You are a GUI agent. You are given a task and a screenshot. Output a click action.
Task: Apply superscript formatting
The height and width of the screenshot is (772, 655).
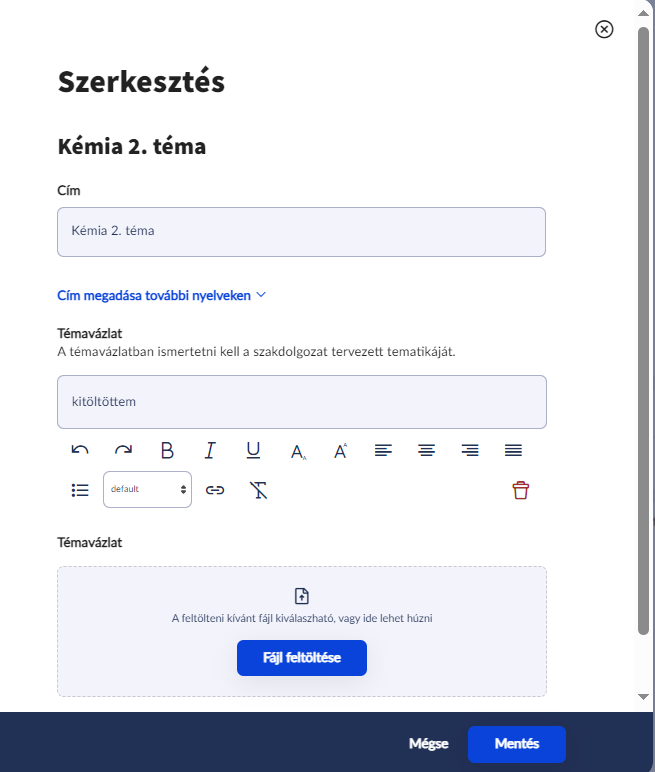coord(340,451)
